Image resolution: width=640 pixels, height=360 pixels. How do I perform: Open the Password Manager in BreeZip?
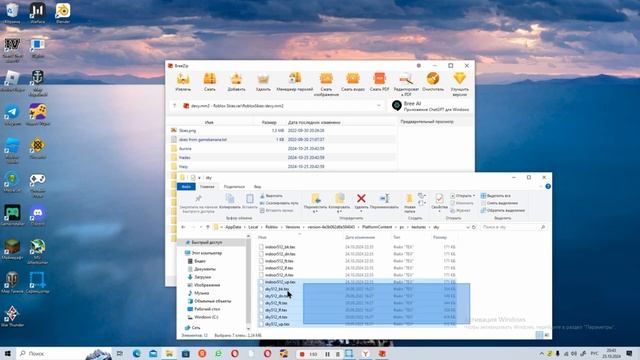pyautogui.click(x=295, y=82)
